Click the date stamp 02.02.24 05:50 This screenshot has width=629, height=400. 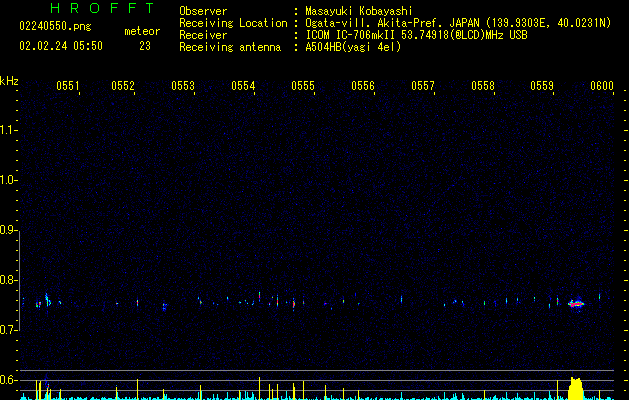[x=61, y=46]
